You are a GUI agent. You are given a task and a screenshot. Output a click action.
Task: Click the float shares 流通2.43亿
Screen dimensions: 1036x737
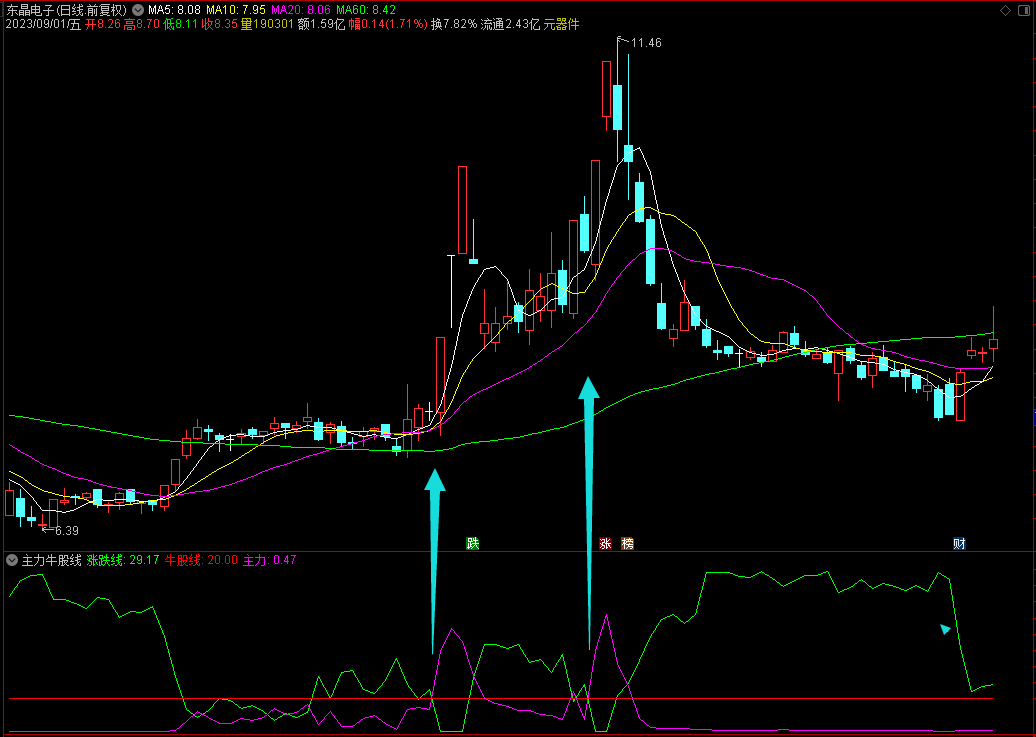(510, 24)
